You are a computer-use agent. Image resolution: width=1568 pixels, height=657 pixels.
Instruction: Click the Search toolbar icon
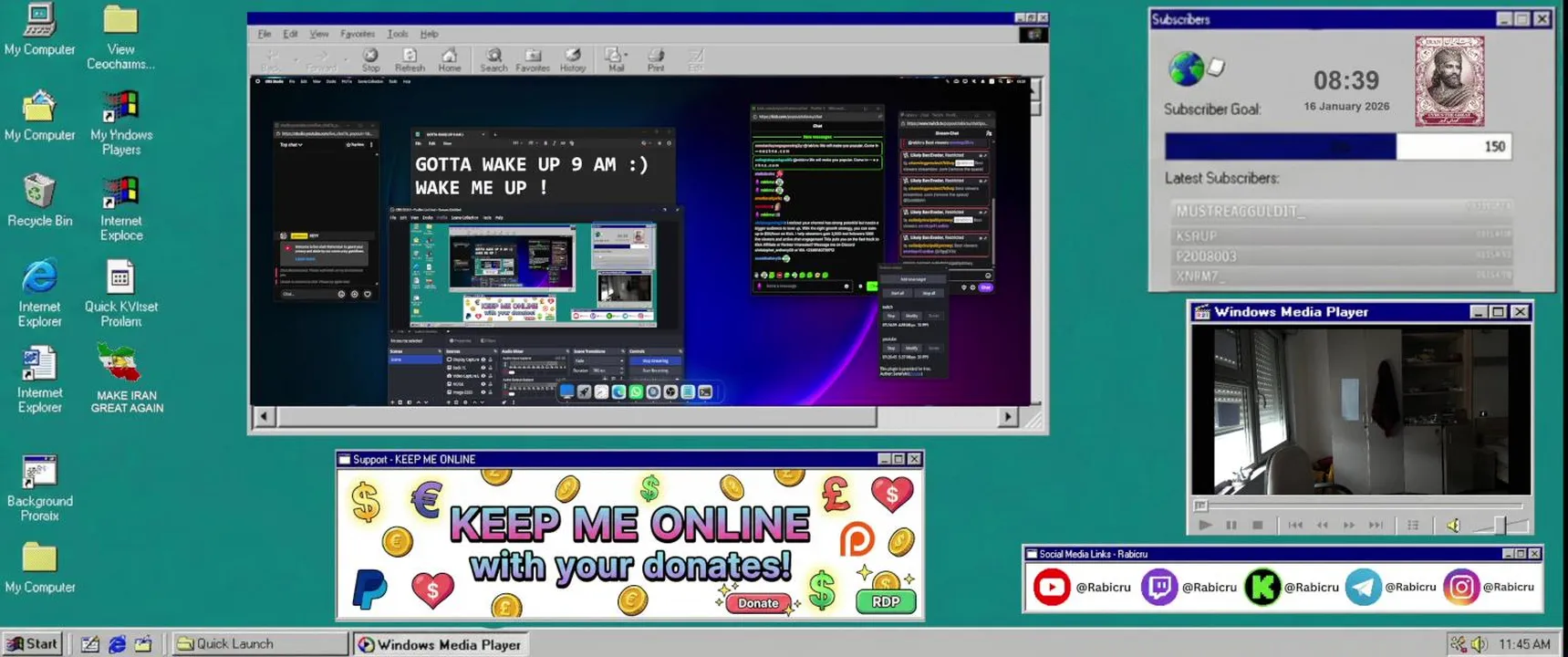tap(493, 60)
